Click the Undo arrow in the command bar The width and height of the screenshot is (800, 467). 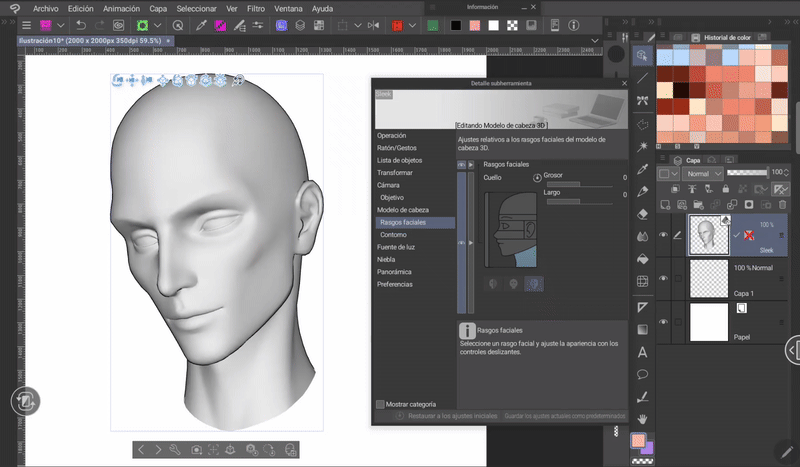(81, 24)
